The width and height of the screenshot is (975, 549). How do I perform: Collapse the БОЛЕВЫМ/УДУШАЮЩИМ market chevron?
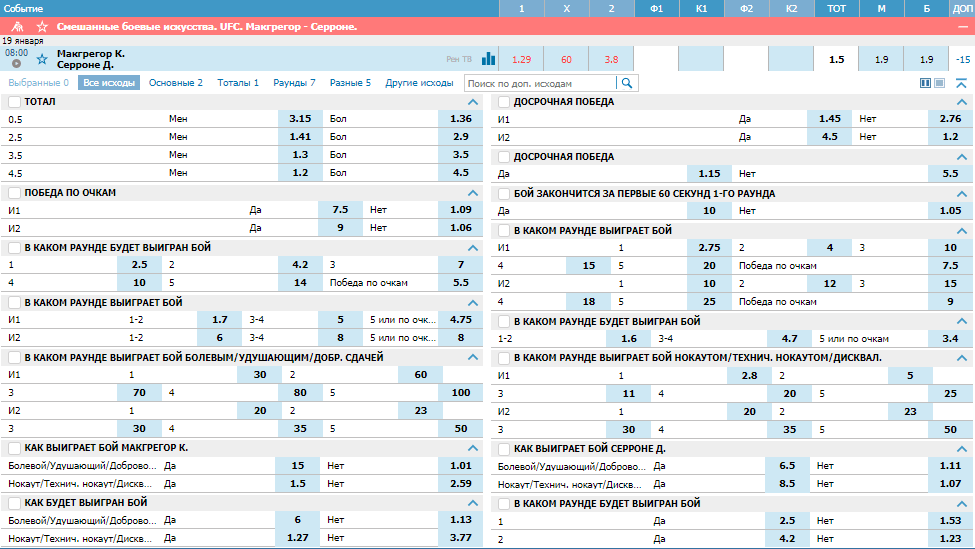[473, 358]
